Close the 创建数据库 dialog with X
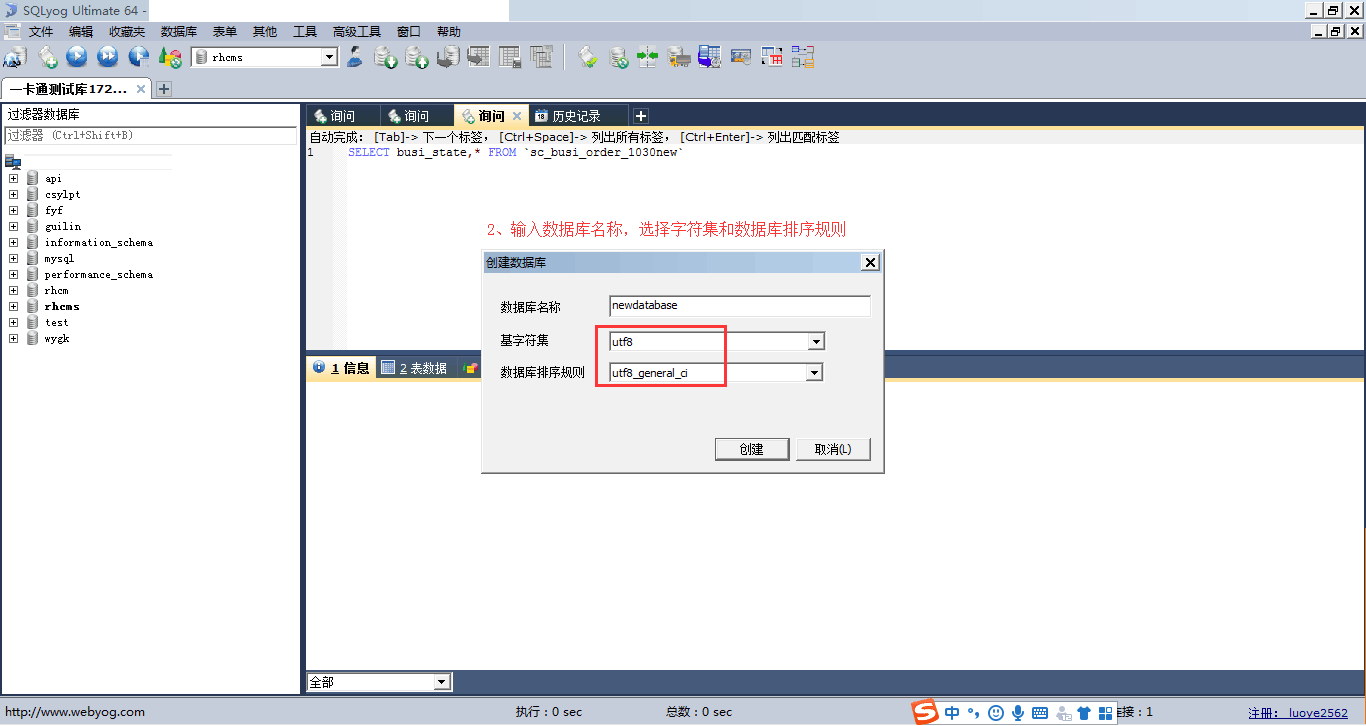This screenshot has width=1366, height=726. (x=870, y=262)
